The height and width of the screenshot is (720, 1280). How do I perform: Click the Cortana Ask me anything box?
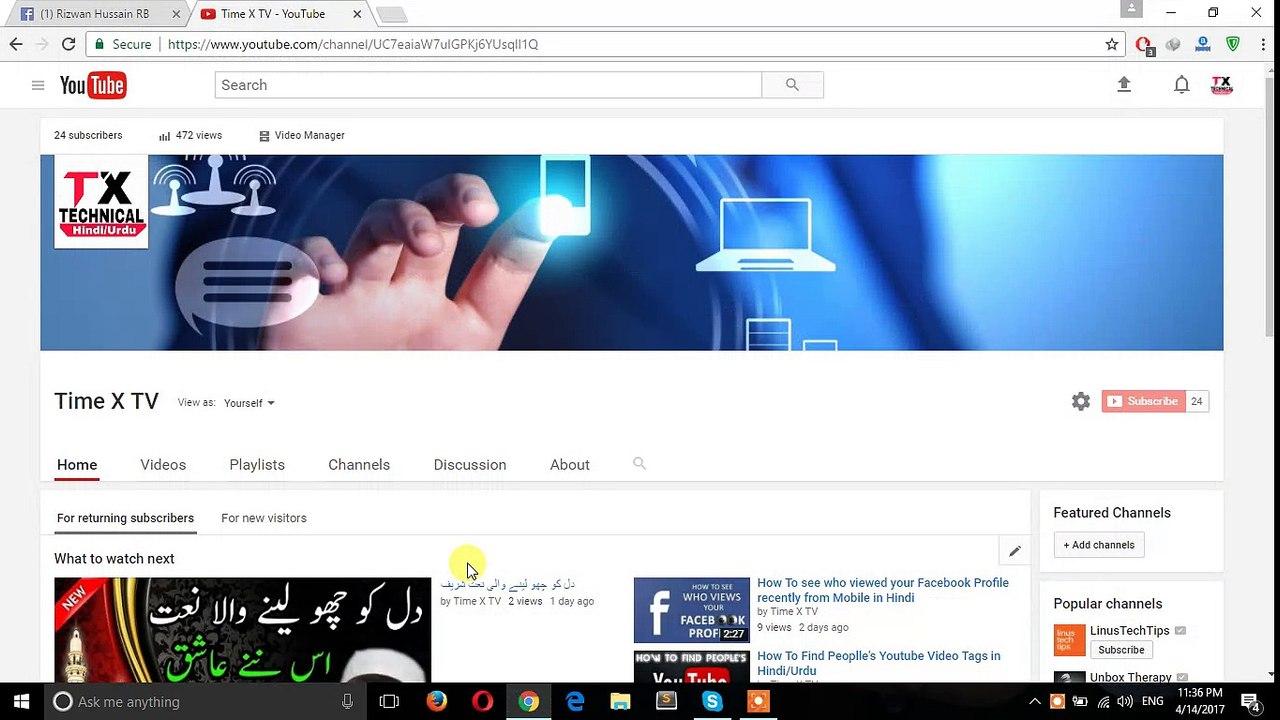click(x=204, y=702)
